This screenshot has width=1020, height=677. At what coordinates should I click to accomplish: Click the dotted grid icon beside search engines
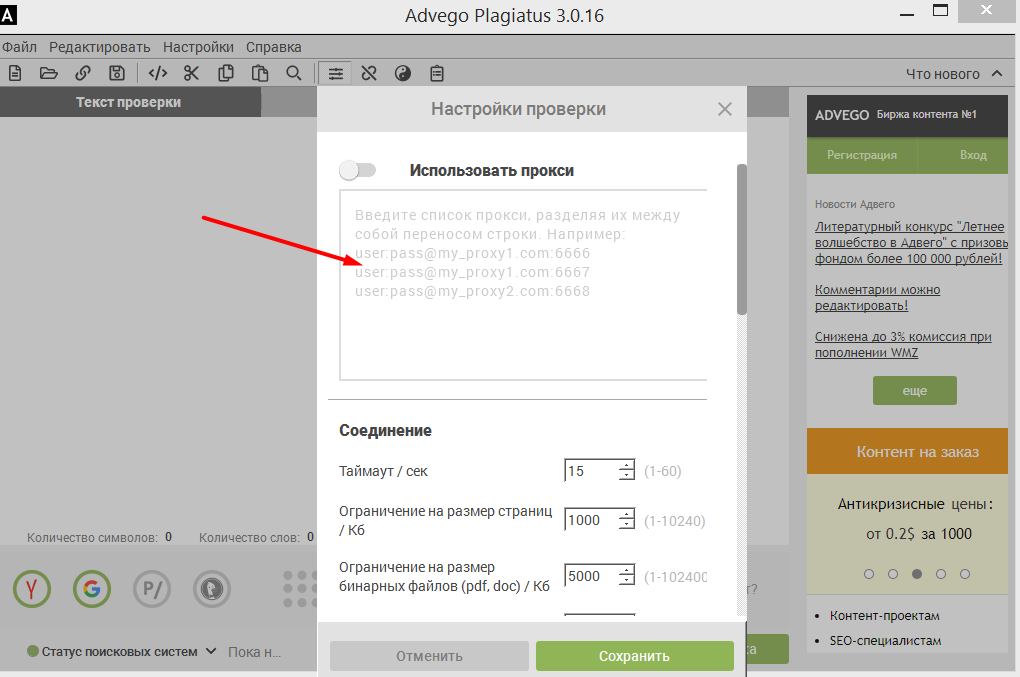(299, 589)
